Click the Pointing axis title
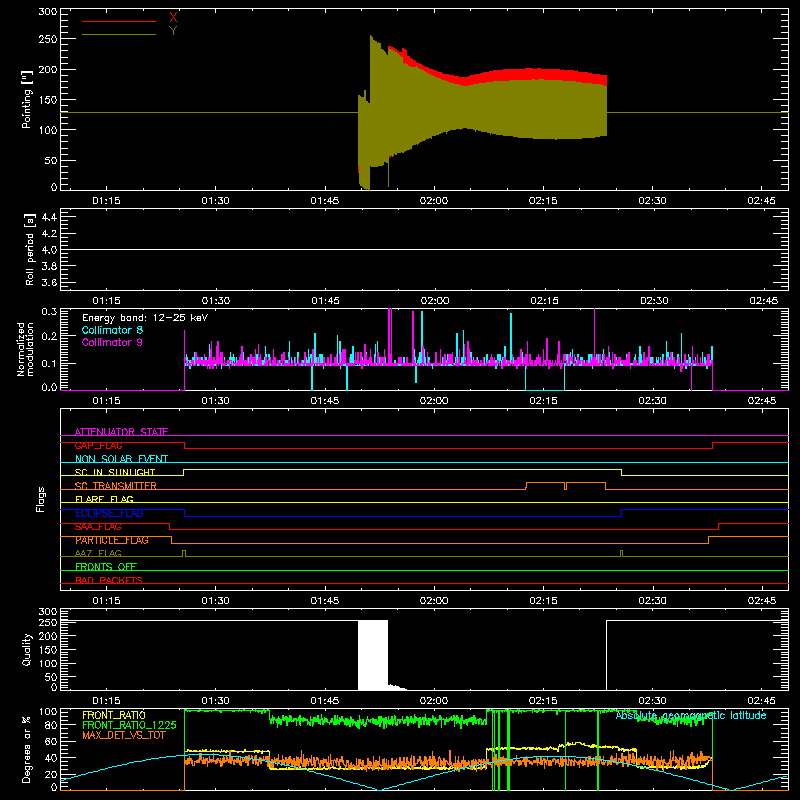Screen dimensions: 800x800 coord(26,99)
